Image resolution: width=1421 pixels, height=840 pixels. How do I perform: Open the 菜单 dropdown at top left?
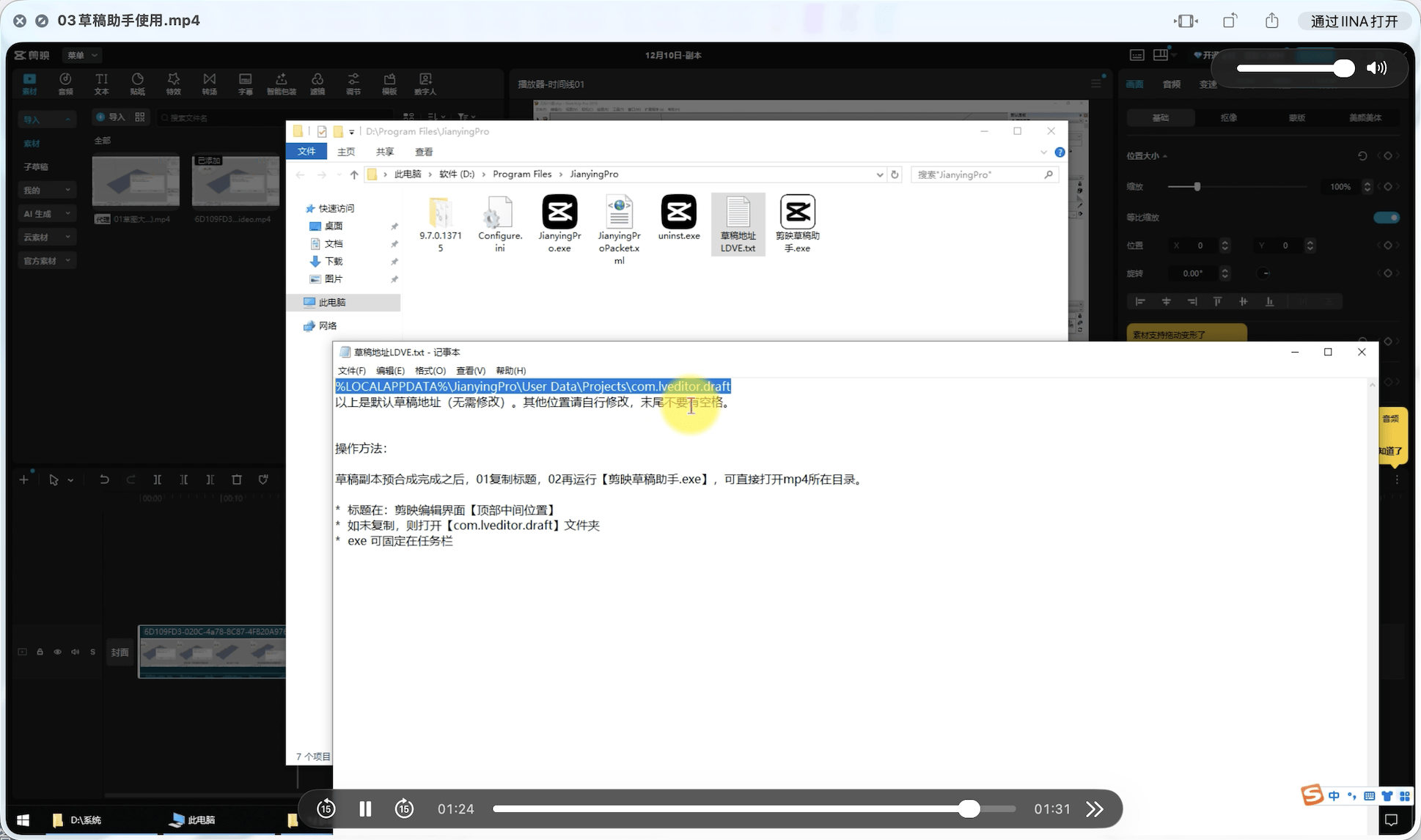pos(81,55)
